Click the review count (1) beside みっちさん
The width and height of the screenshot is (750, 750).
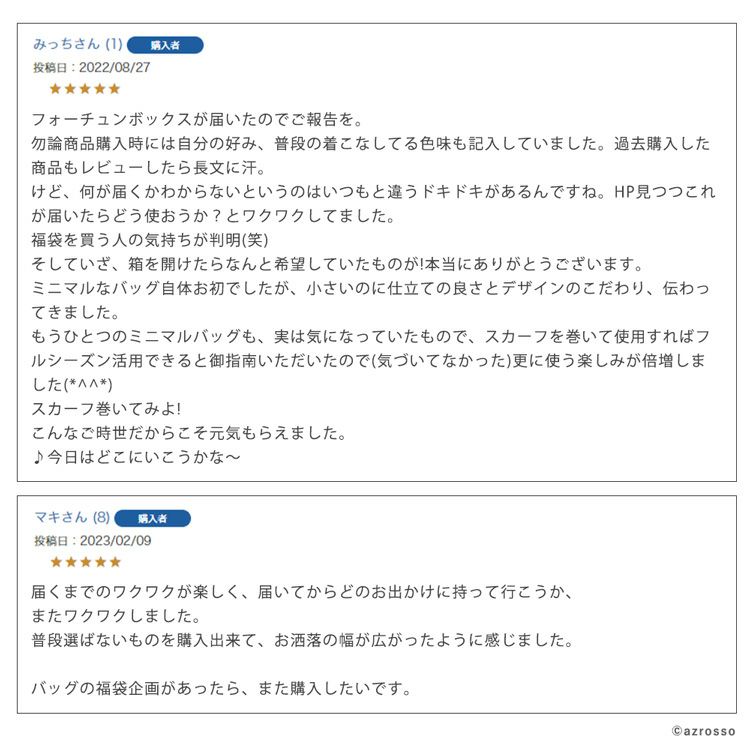pyautogui.click(x=114, y=44)
